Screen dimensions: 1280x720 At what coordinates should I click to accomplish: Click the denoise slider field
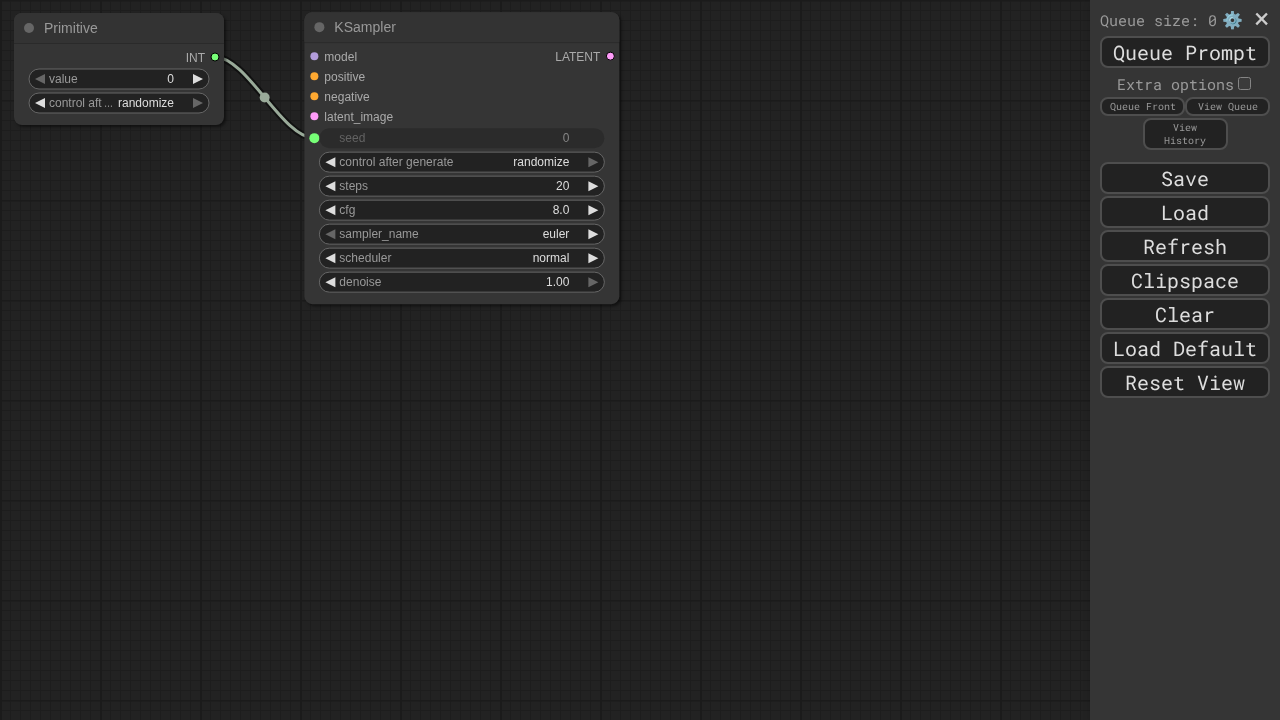[461, 282]
